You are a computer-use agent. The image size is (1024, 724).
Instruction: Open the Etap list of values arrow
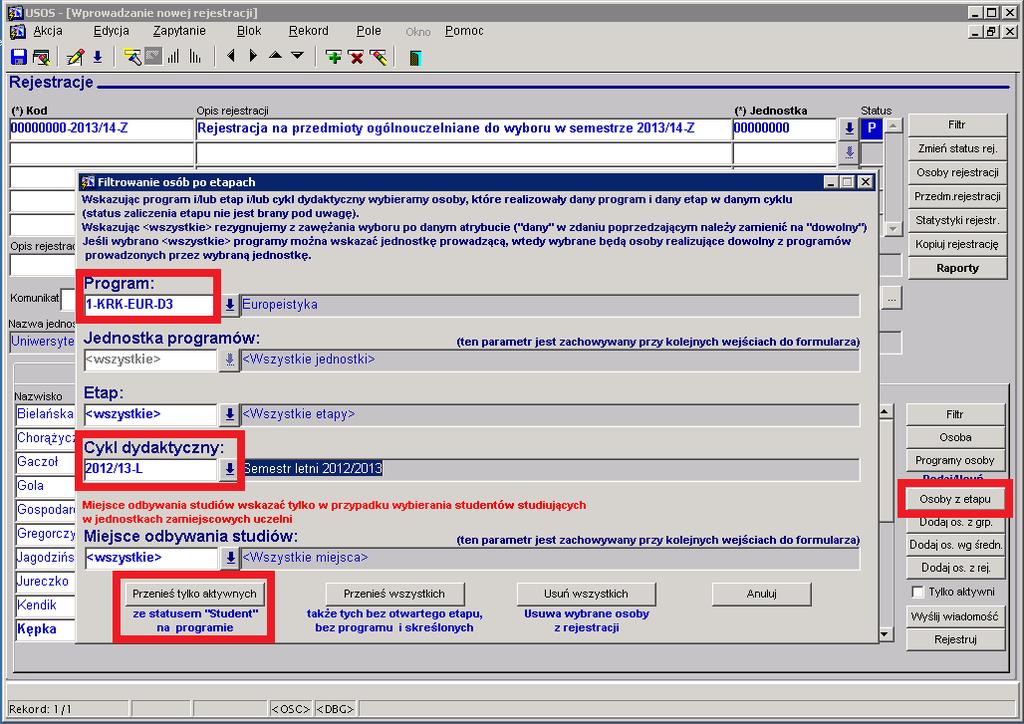tap(230, 415)
